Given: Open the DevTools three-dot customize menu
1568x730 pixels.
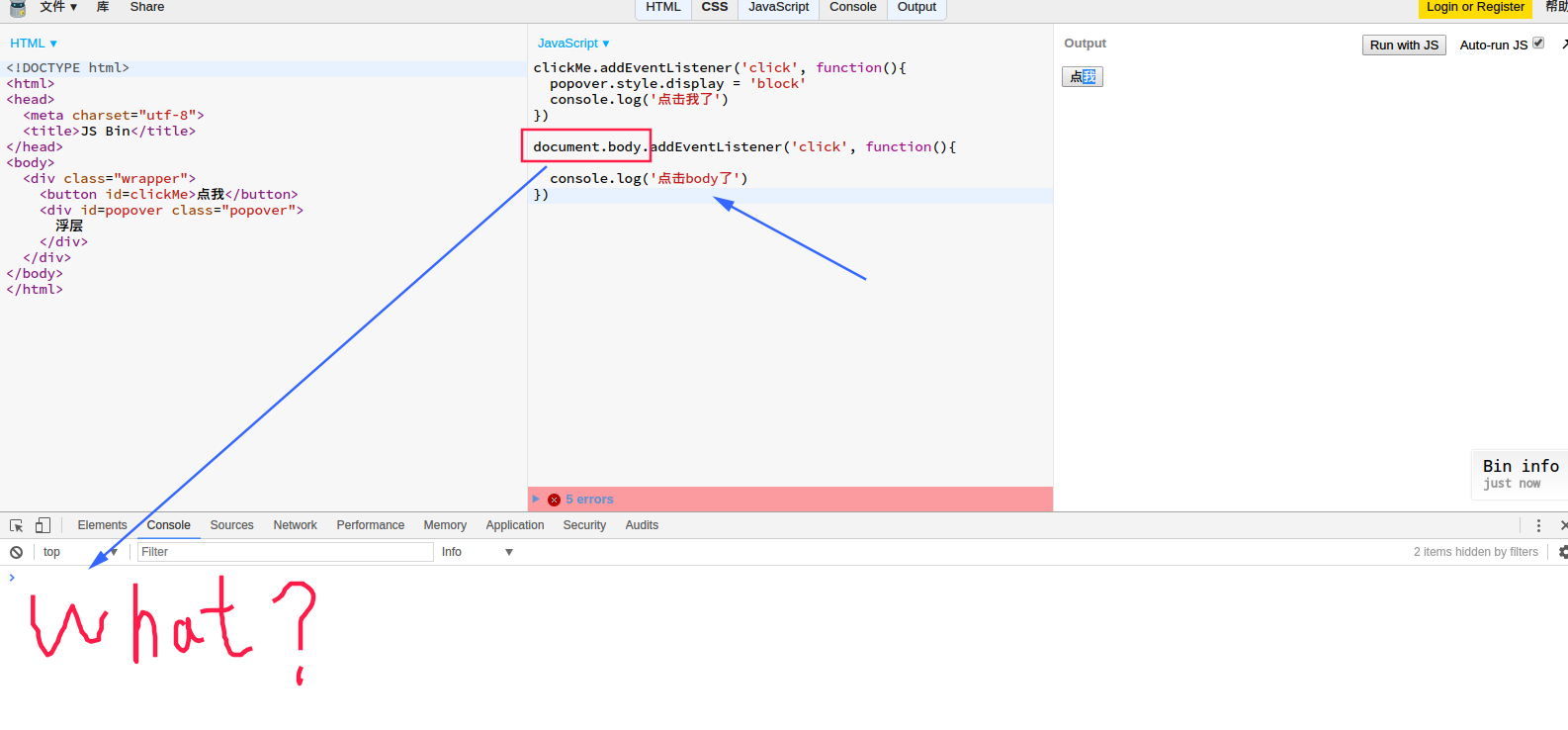Looking at the screenshot, I should click(1538, 525).
